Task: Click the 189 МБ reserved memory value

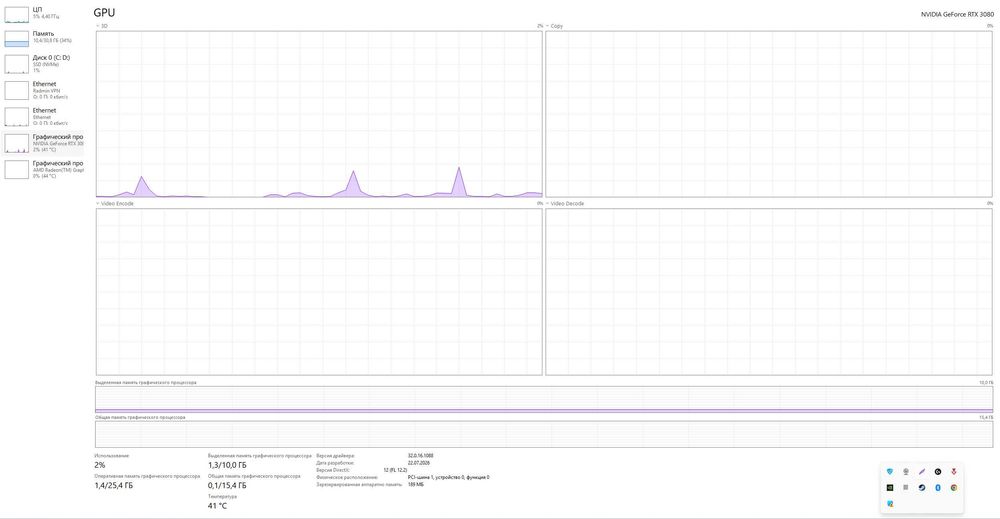Action: point(415,485)
